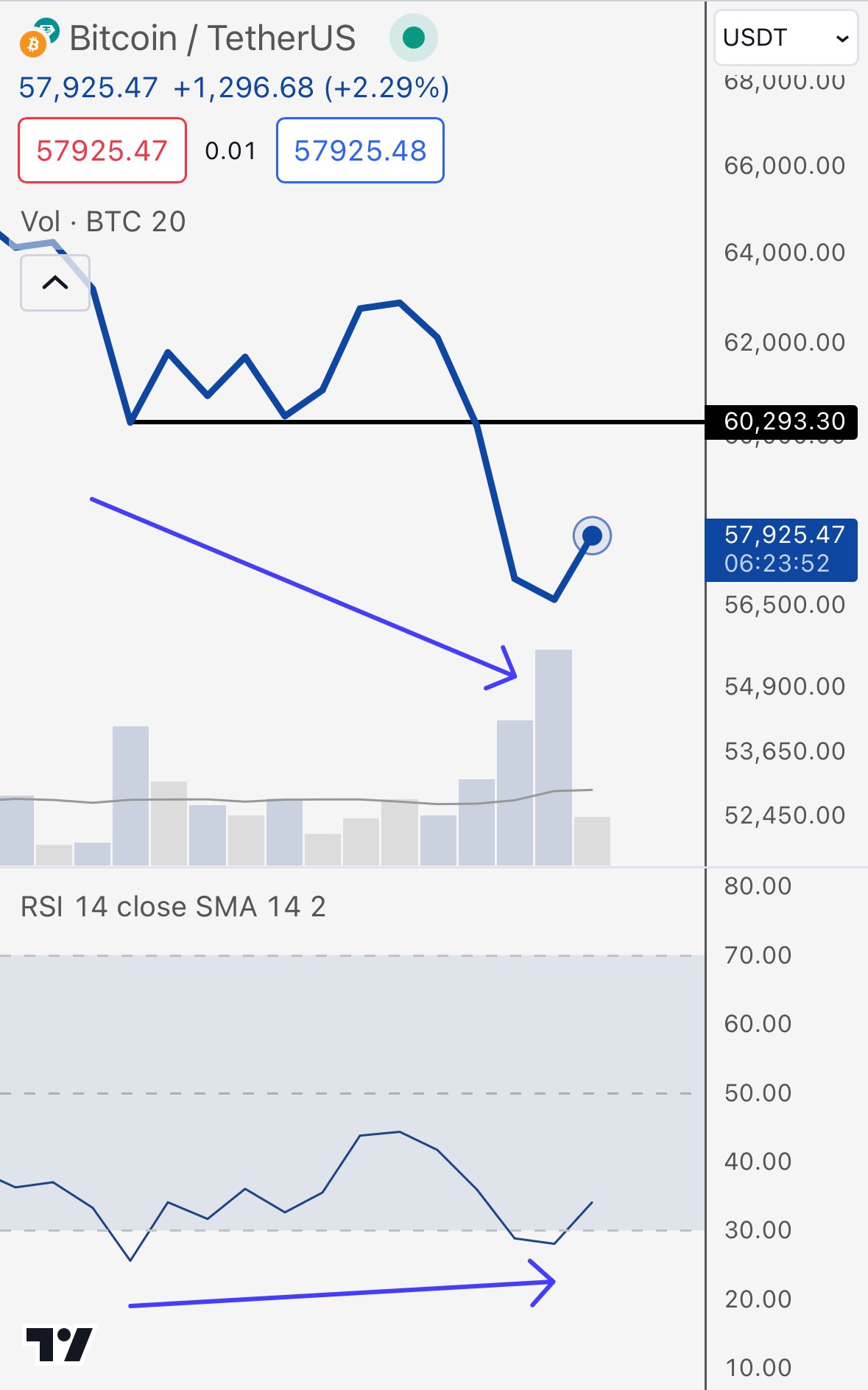Viewport: 868px width, 1390px height.
Task: Click the Bitcoin Tether pair logo icon
Action: [x=38, y=38]
